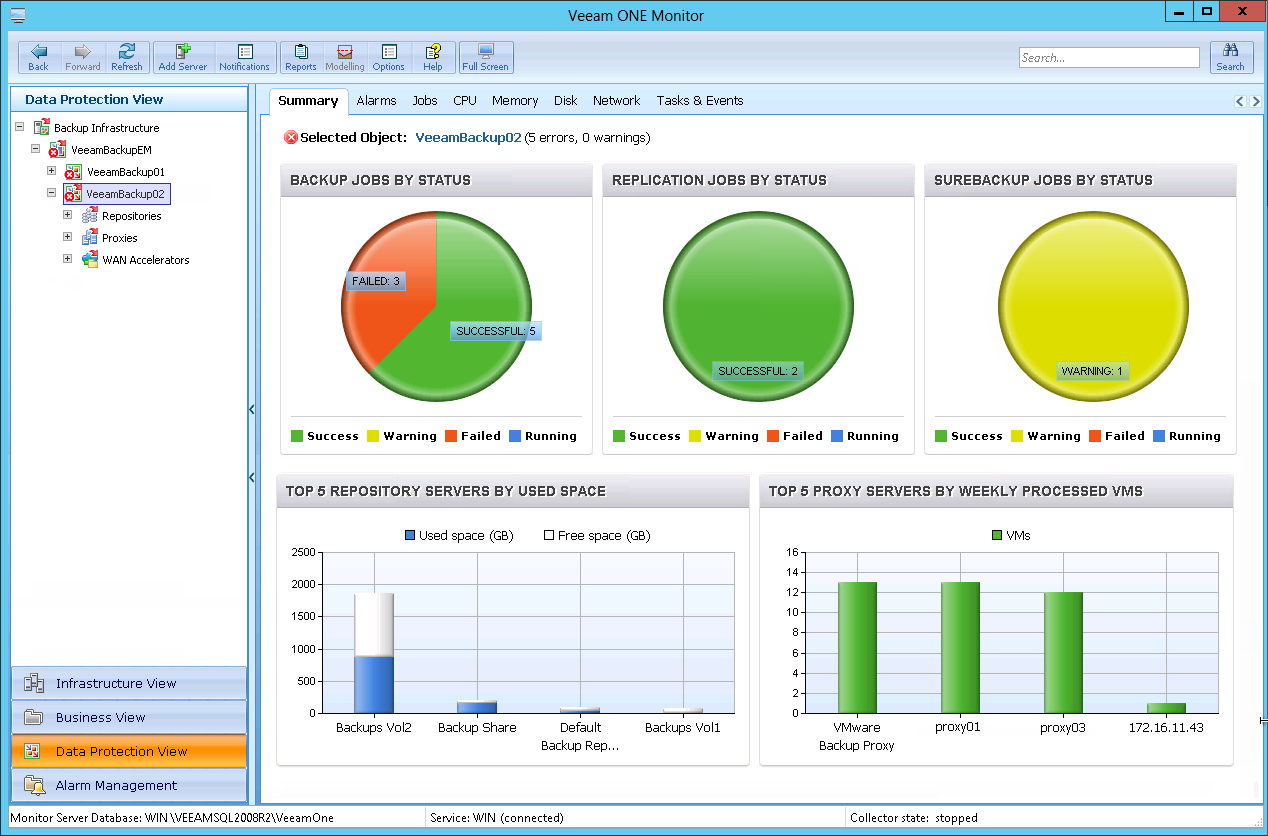The width and height of the screenshot is (1268, 836).
Task: Switch to the Disk tab
Action: [566, 101]
